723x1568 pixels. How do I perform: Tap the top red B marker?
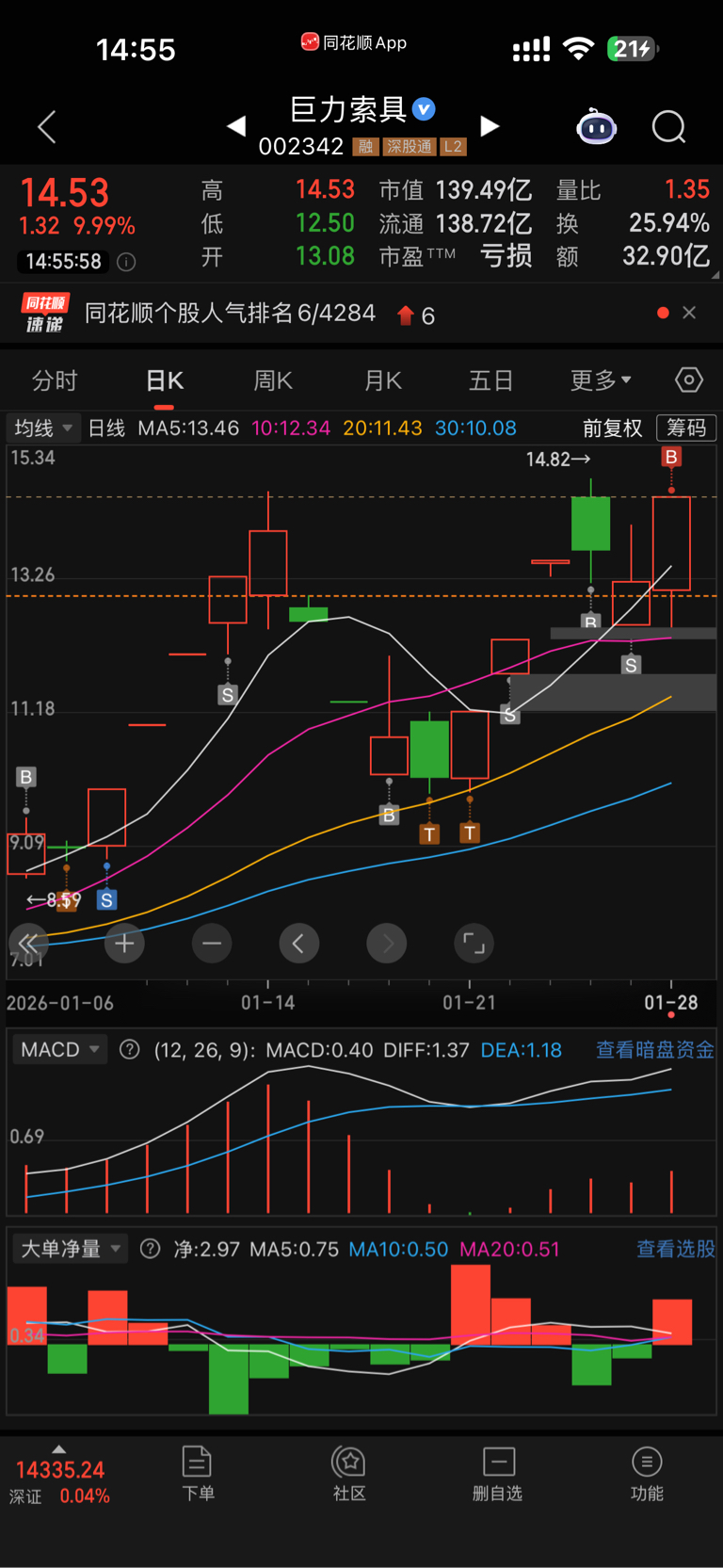[x=671, y=458]
